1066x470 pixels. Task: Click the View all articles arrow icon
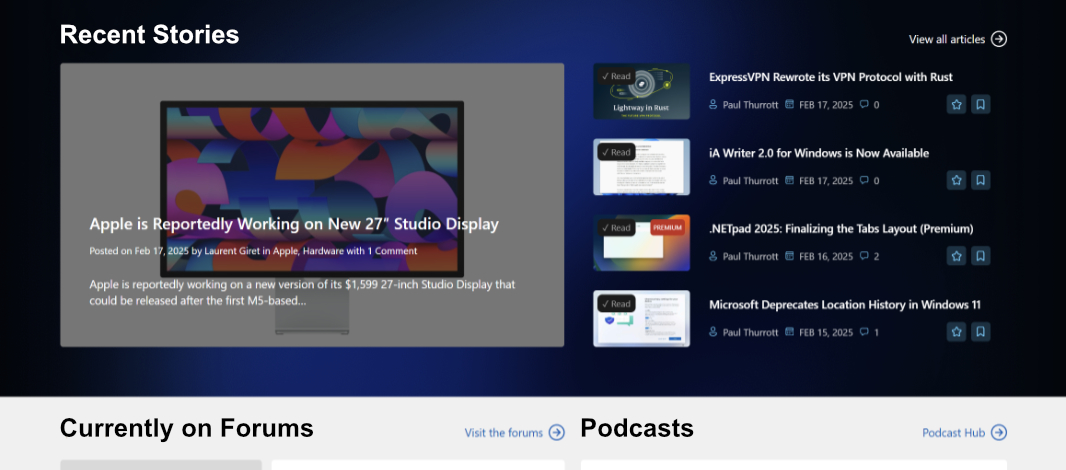(x=999, y=39)
